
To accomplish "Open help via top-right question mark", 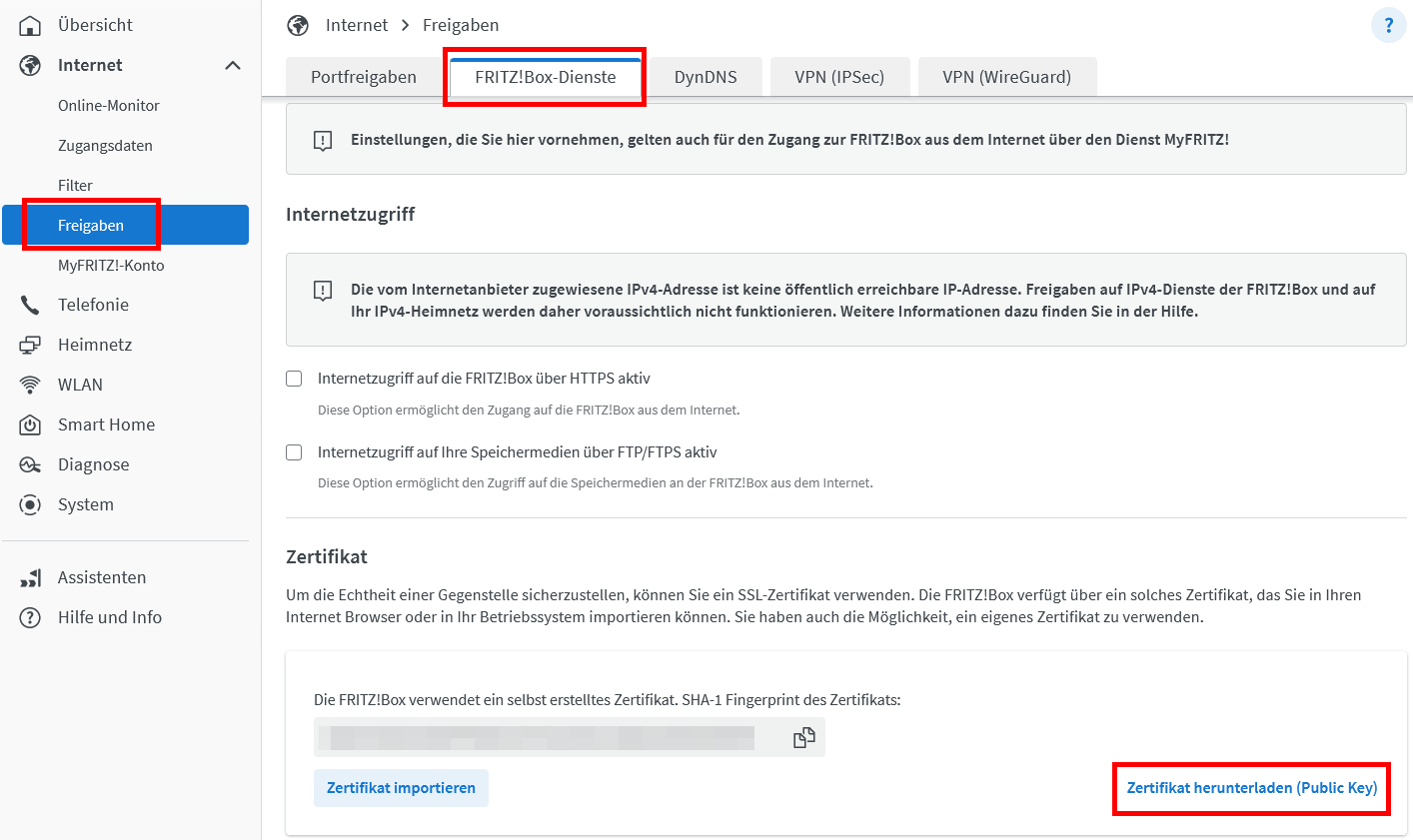I will coord(1388,25).
